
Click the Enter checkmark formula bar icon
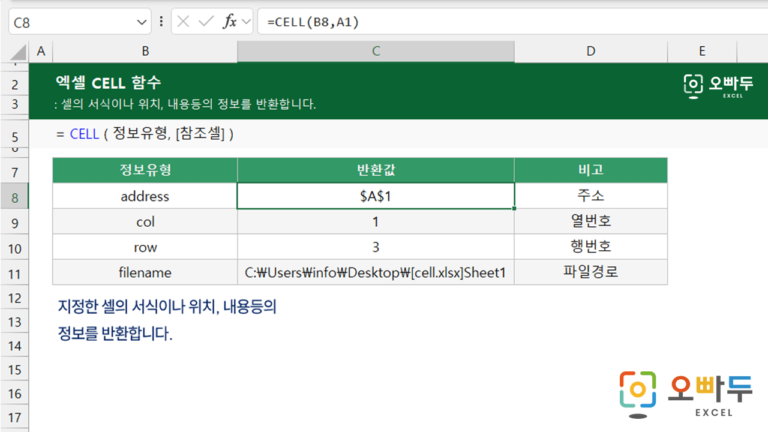206,22
